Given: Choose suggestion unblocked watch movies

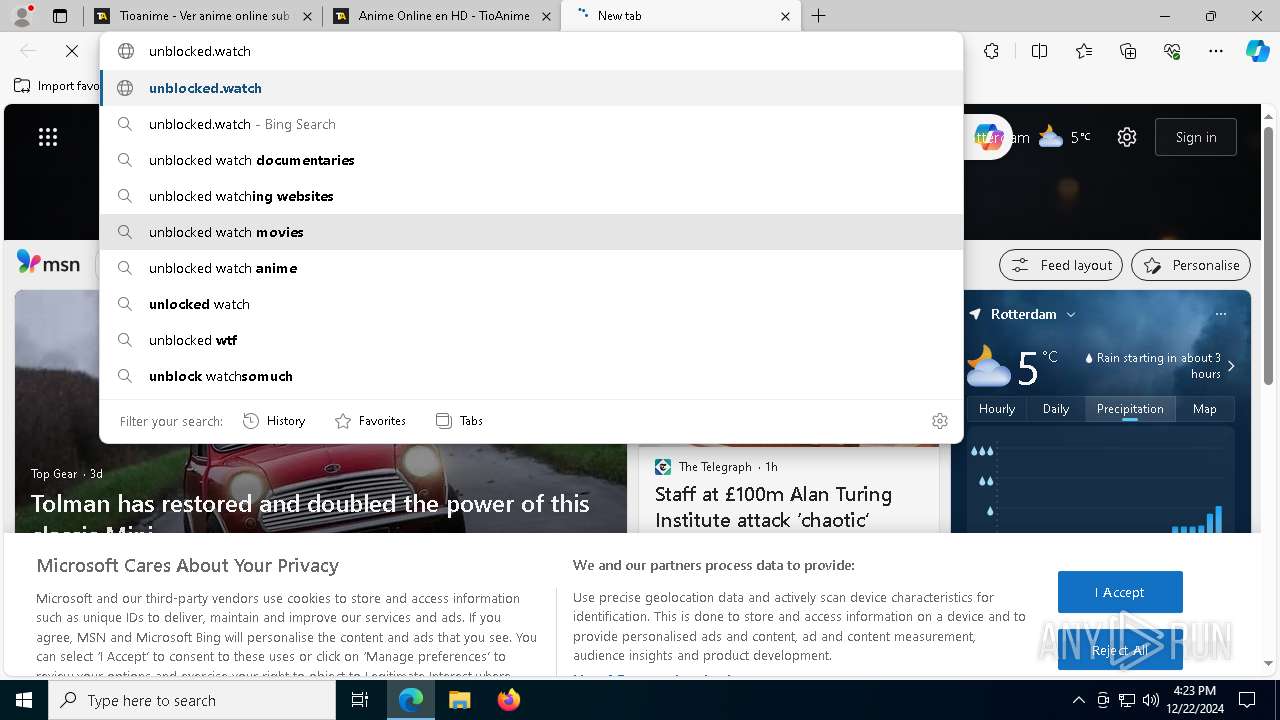Looking at the screenshot, I should coord(532,232).
